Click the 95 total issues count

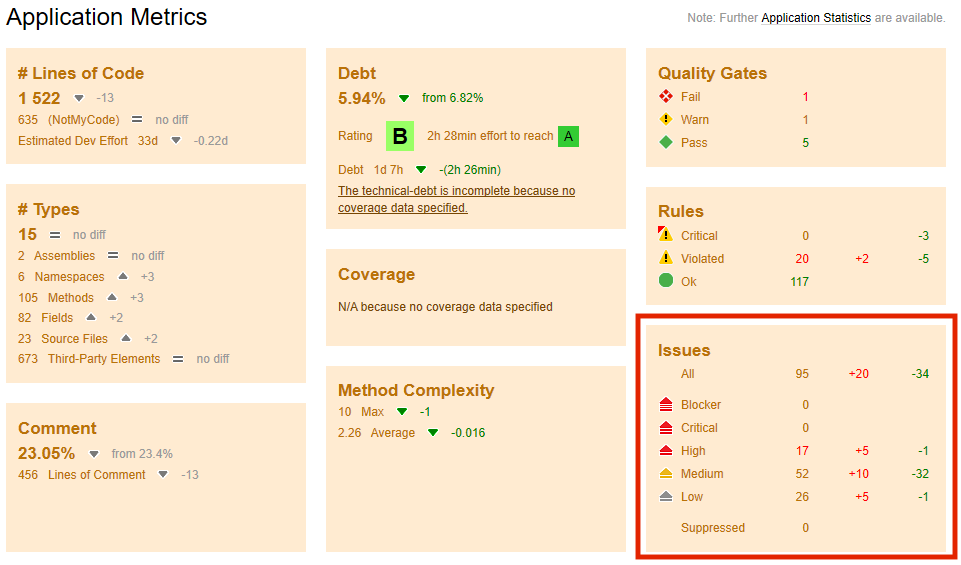(x=802, y=374)
